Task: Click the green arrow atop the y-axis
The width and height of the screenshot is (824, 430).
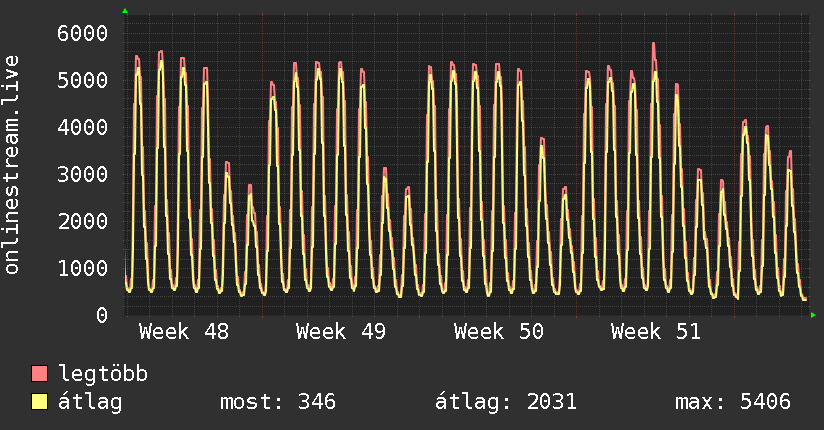Action: (x=125, y=11)
